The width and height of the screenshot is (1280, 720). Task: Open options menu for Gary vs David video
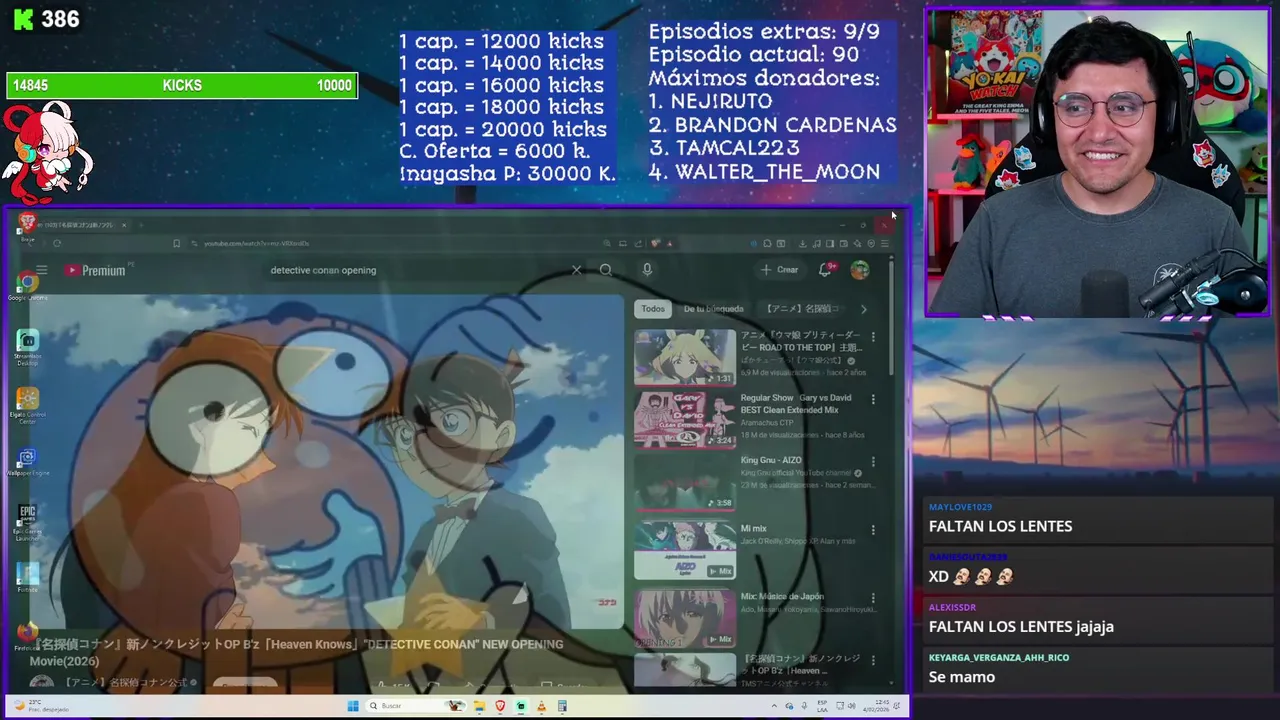pyautogui.click(x=873, y=400)
